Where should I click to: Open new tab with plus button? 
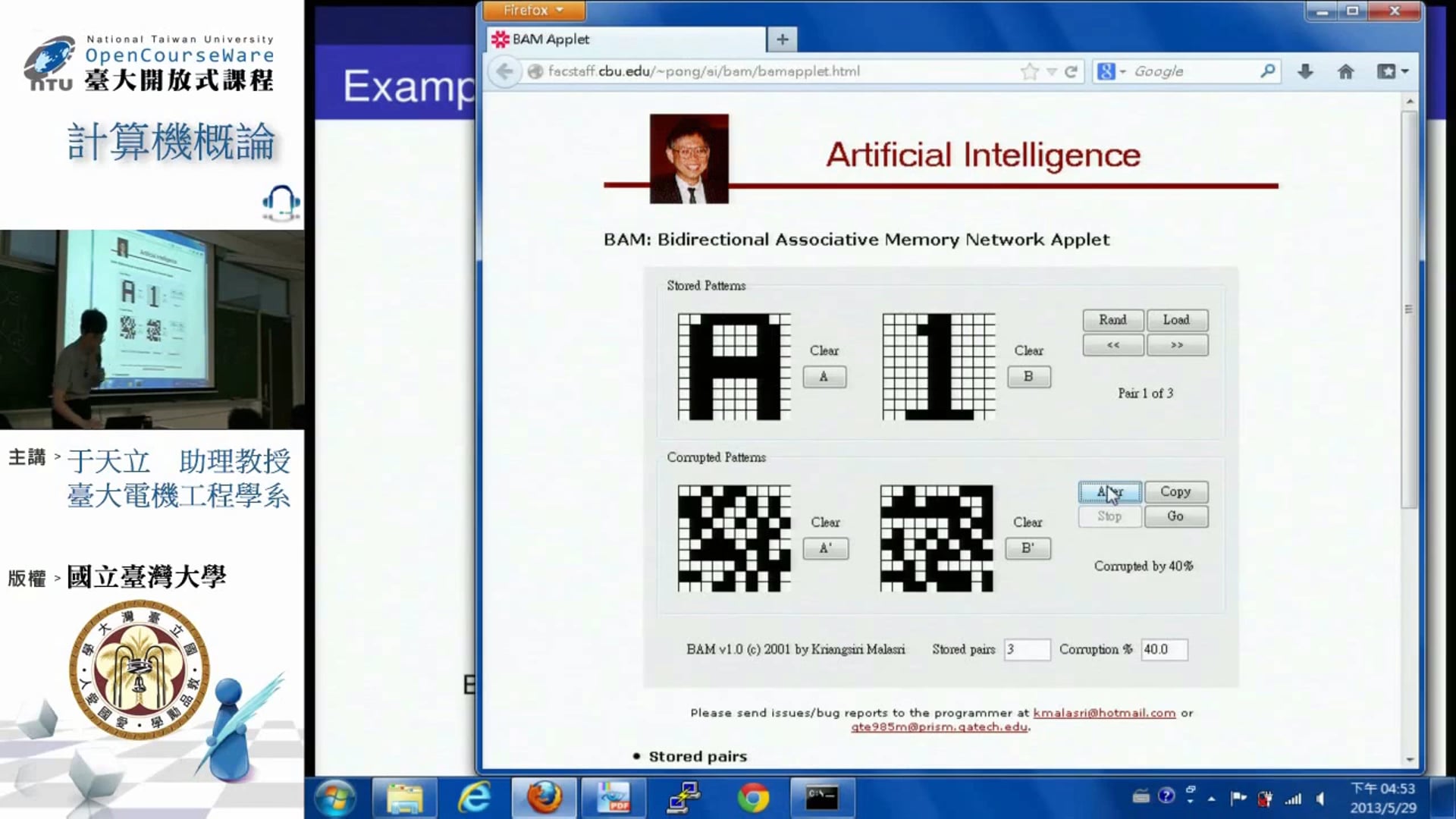pyautogui.click(x=782, y=39)
